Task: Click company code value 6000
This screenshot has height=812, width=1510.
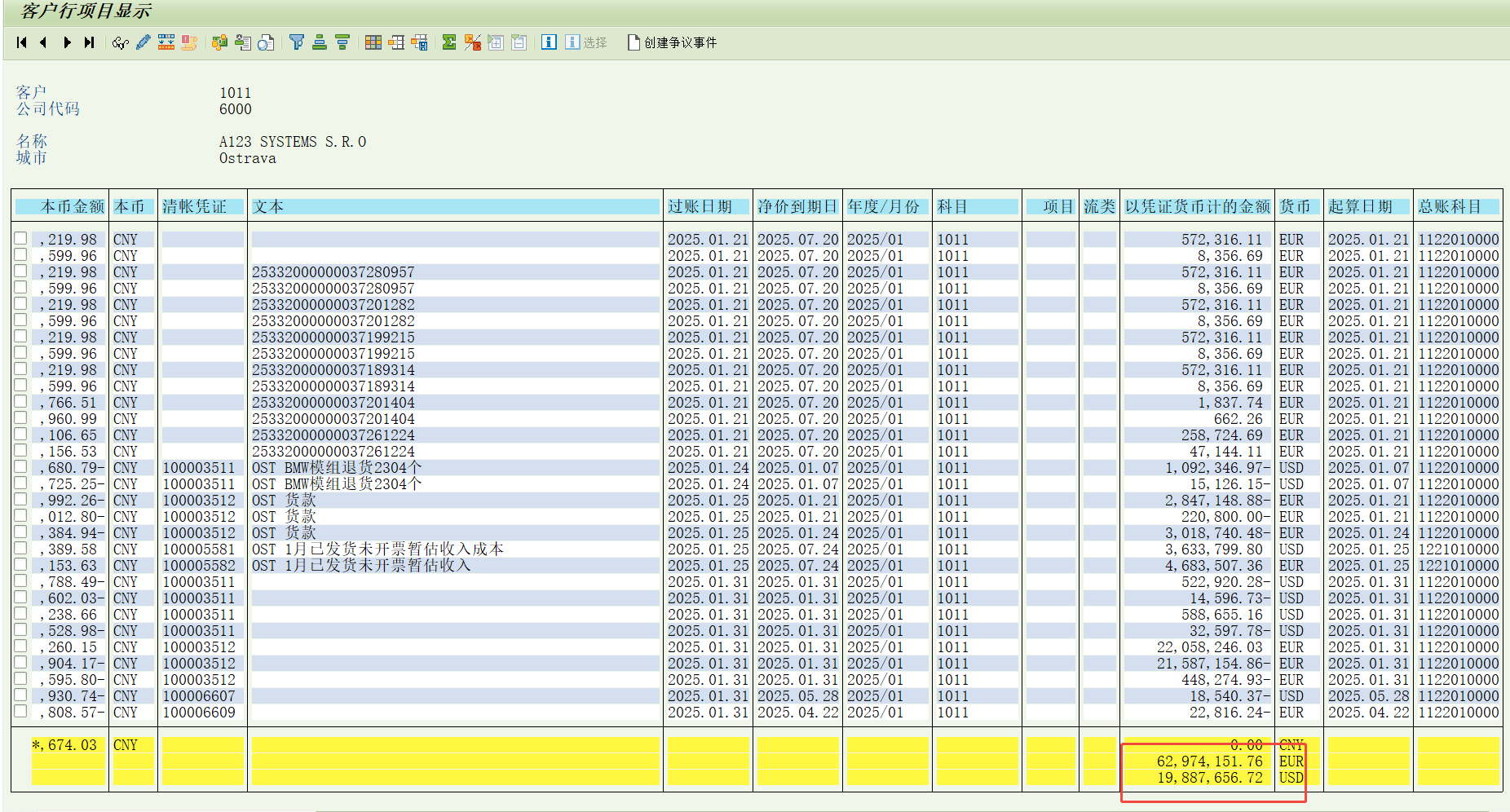Action: [x=236, y=109]
